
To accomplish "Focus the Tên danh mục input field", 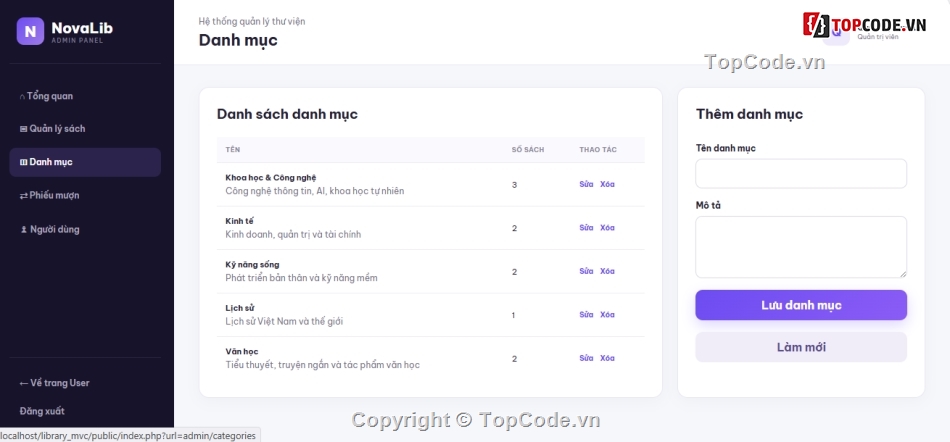I will coord(801,174).
